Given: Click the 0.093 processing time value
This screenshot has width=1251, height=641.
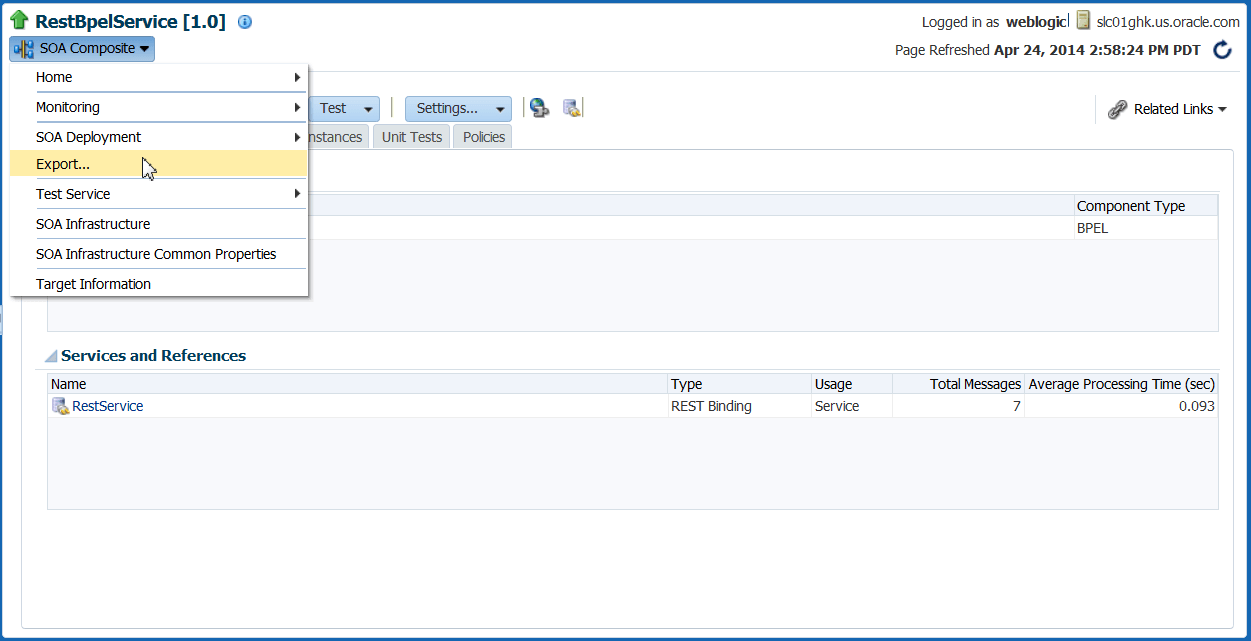Looking at the screenshot, I should [1196, 406].
